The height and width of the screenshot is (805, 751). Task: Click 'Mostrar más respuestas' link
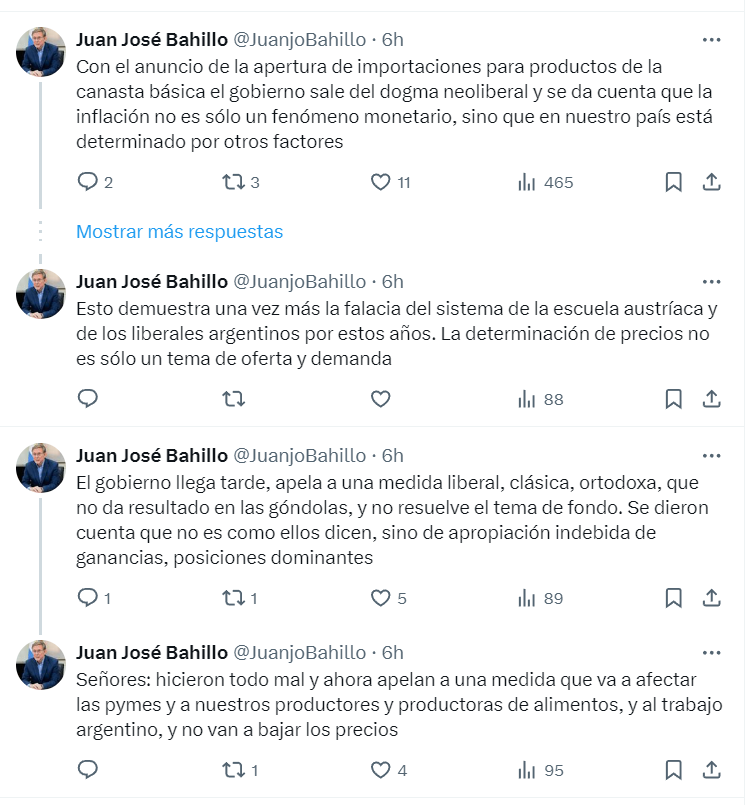click(180, 232)
